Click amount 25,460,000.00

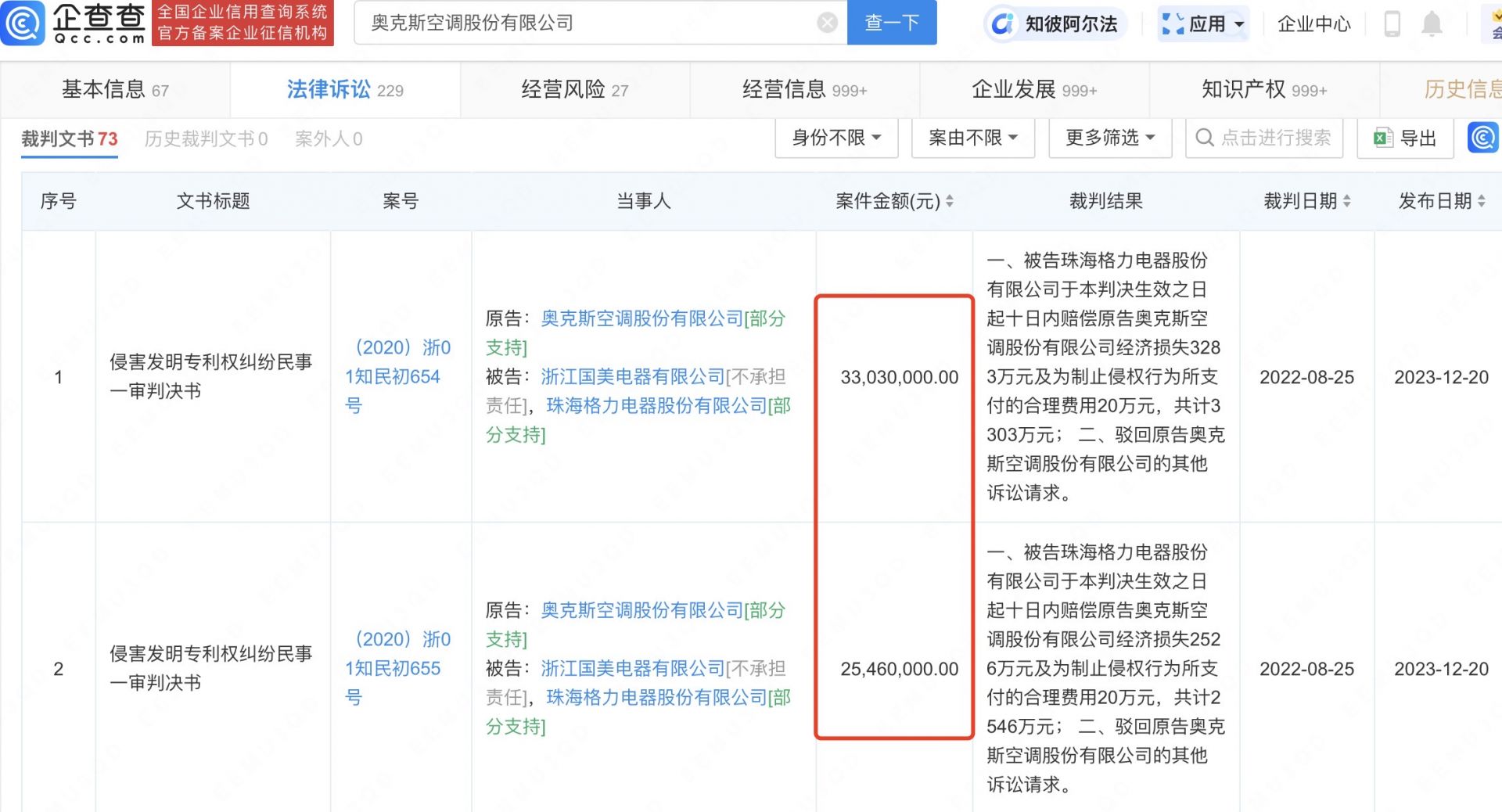click(899, 669)
